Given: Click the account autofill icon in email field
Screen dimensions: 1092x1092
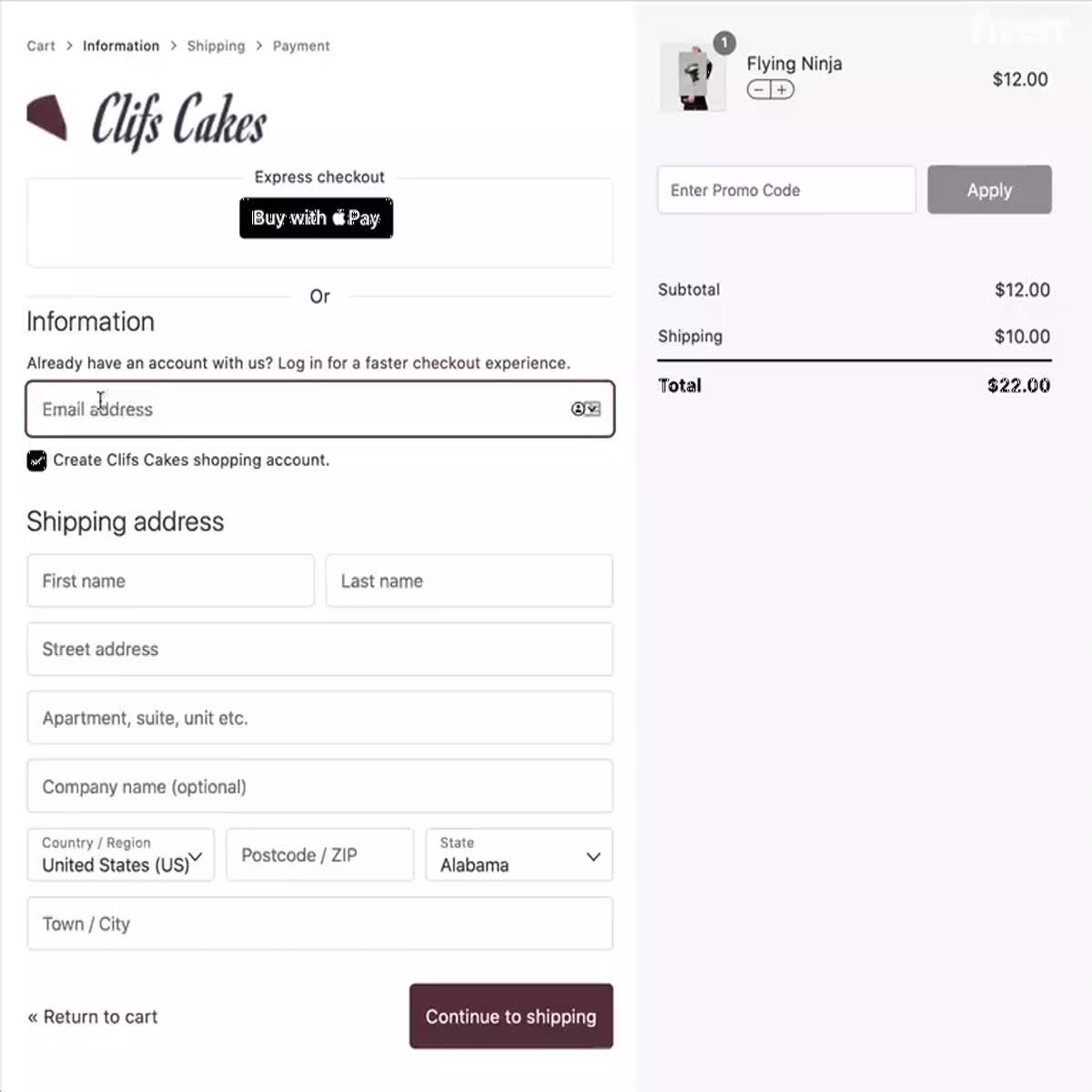Looking at the screenshot, I should tap(579, 409).
